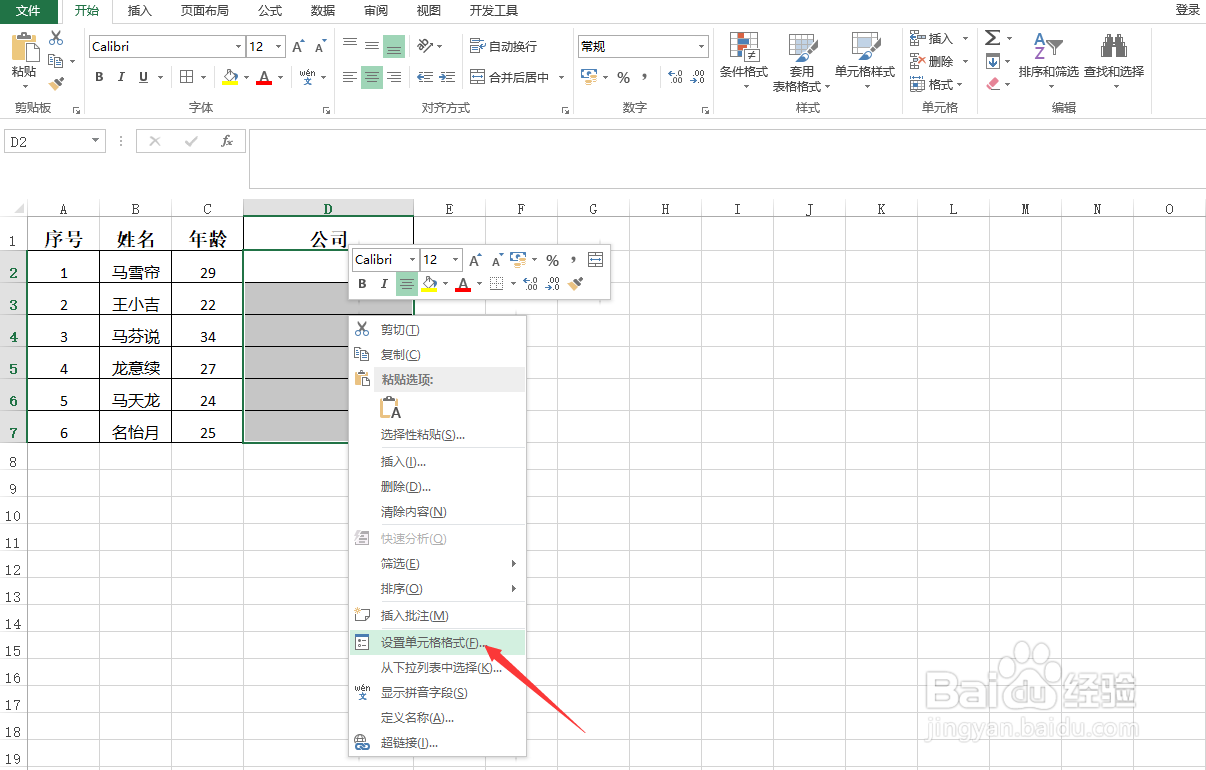The height and width of the screenshot is (770, 1206).
Task: Apply mini toolbar red font color
Action: point(463,284)
